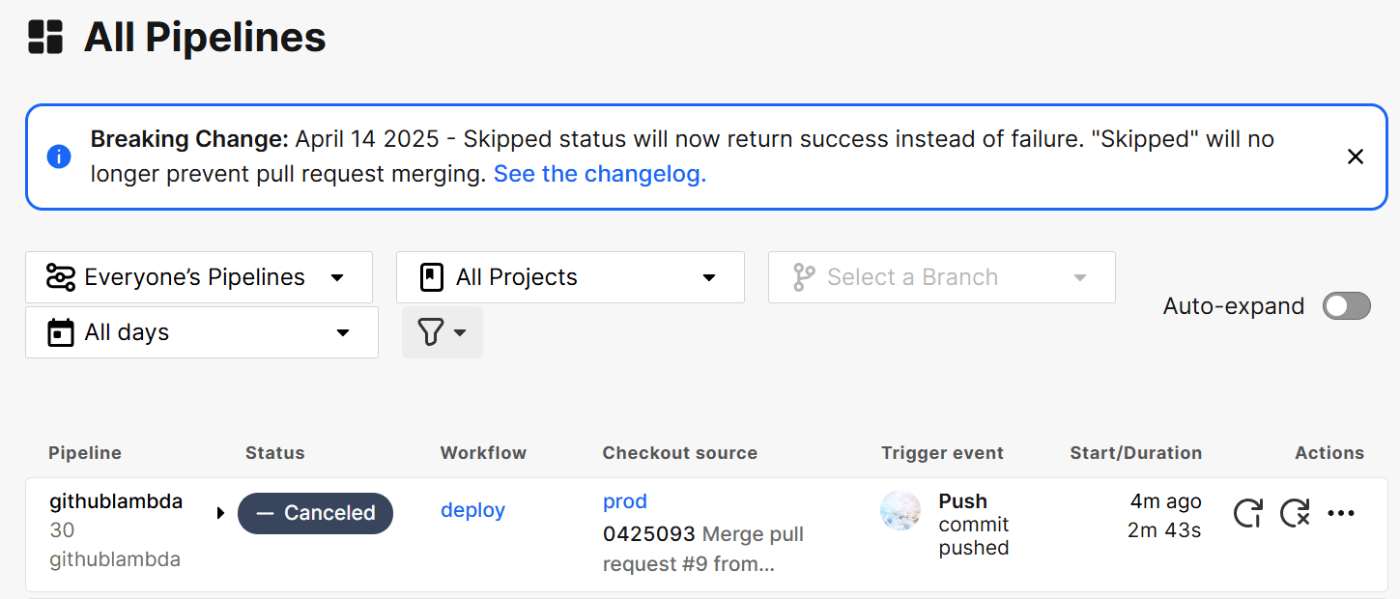The image size is (1400, 599).
Task: Click the Push trigger user avatar
Action: pyautogui.click(x=900, y=511)
